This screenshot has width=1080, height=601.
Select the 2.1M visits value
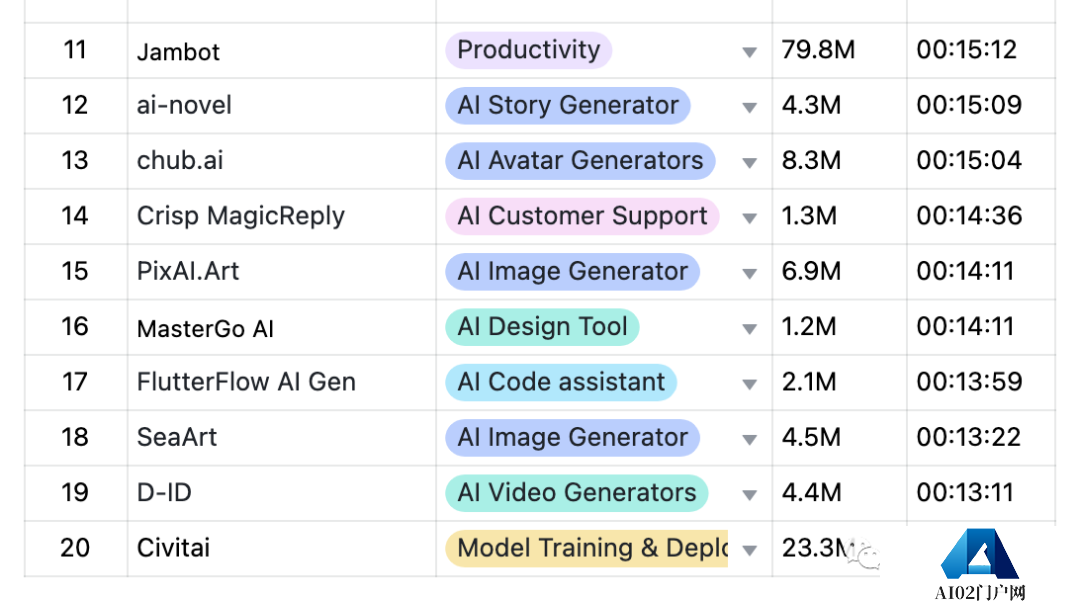coord(809,382)
